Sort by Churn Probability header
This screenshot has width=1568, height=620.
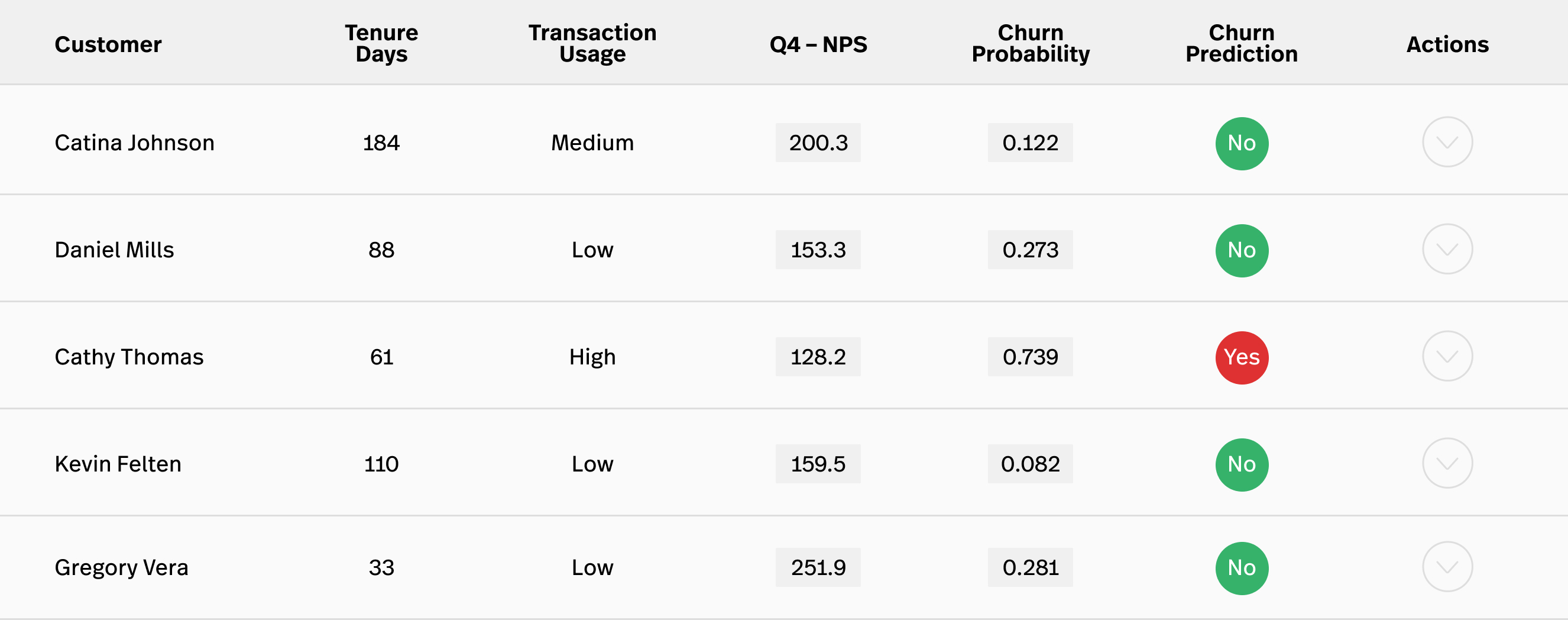(x=1031, y=43)
